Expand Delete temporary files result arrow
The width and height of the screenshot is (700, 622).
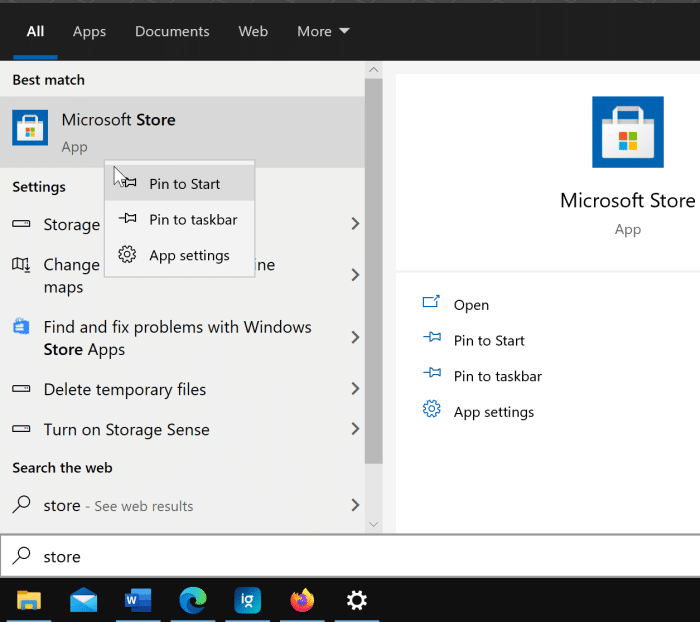coord(355,388)
